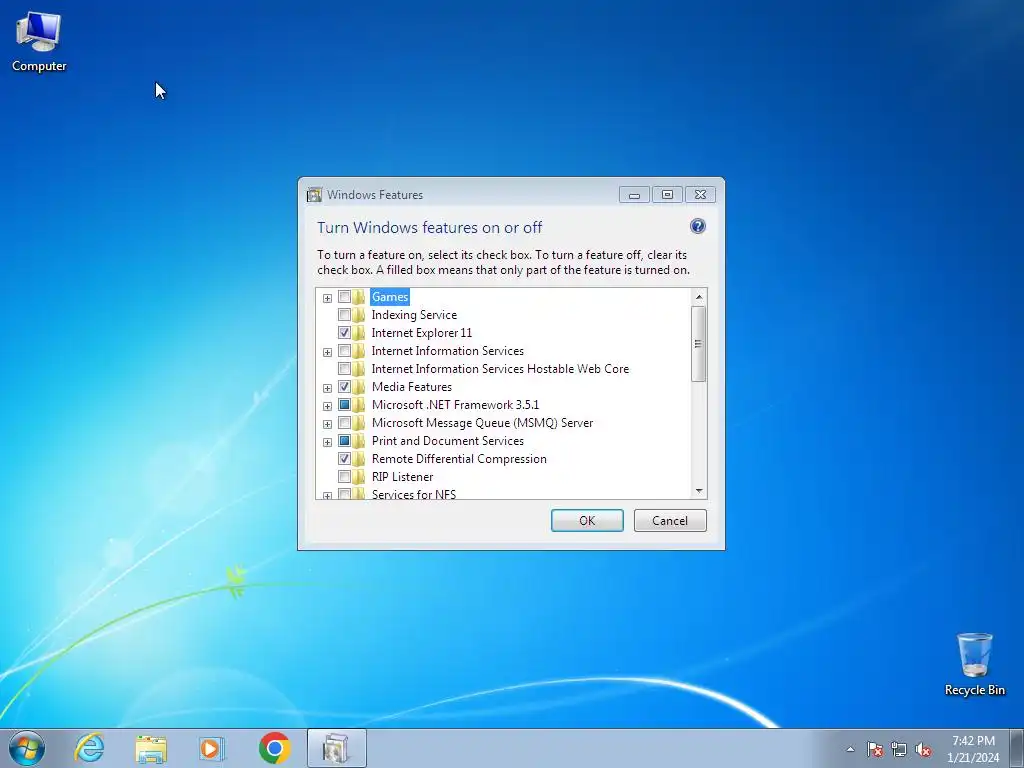1024x768 pixels.
Task: Select the Indexing Service folder icon
Action: [359, 315]
